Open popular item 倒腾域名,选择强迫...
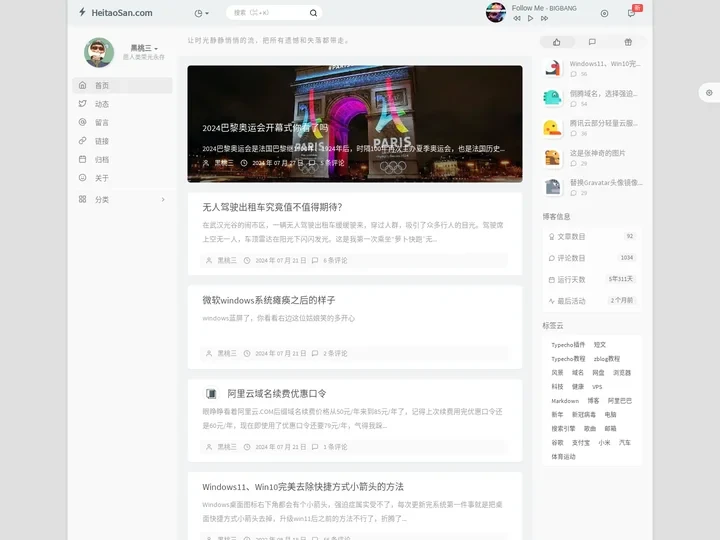 point(603,94)
